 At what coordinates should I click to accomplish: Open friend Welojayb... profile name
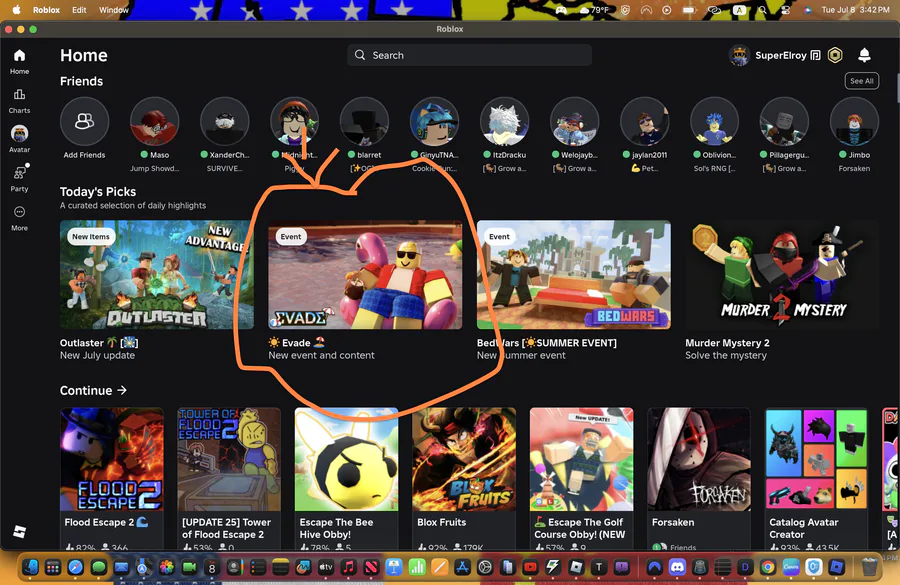point(579,154)
